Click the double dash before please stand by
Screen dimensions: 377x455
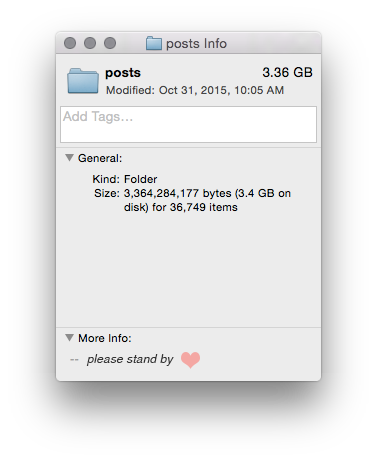point(74,360)
